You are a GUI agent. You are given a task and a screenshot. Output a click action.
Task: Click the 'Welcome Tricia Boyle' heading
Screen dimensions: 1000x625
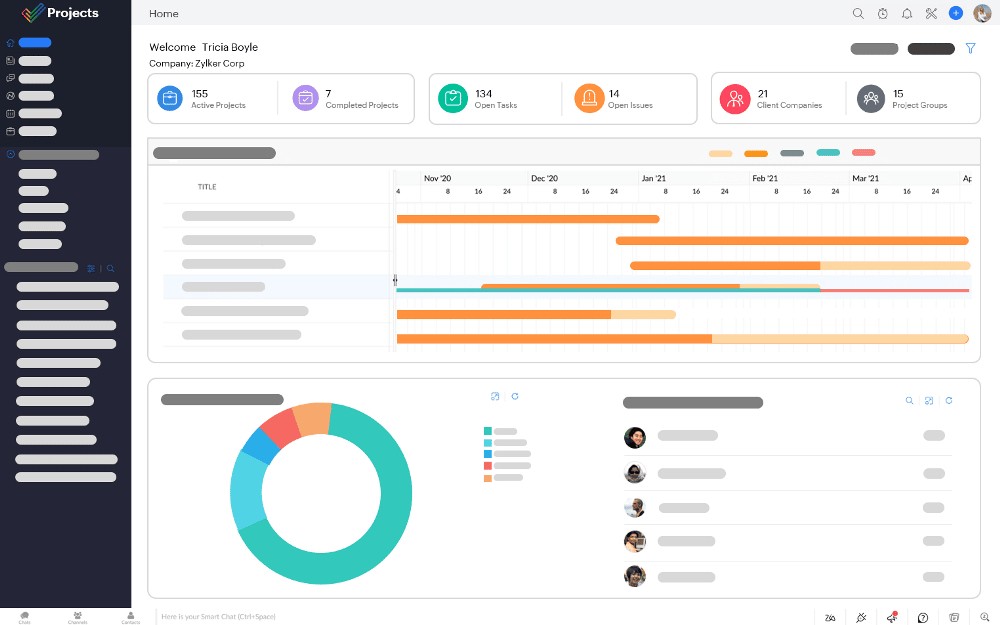[203, 47]
